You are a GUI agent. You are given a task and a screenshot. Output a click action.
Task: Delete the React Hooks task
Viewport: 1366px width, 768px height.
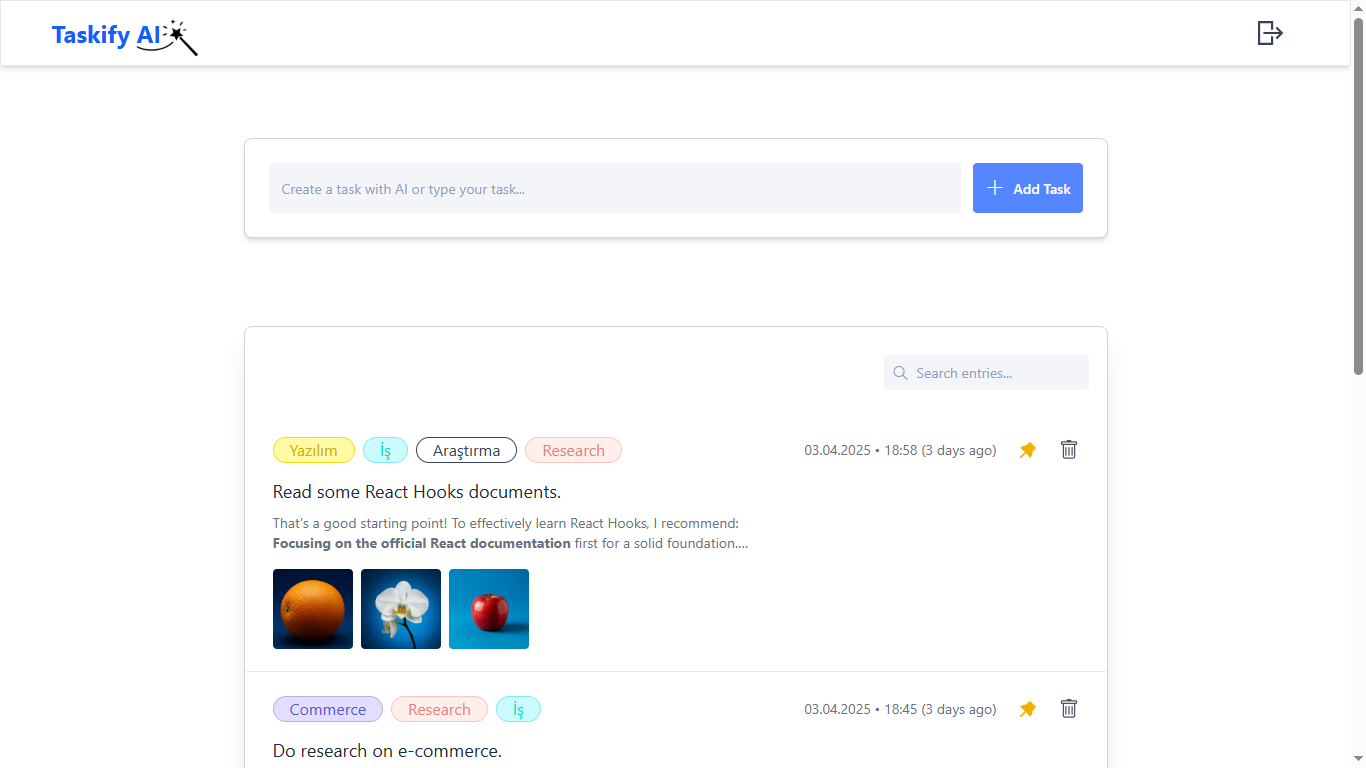pyautogui.click(x=1069, y=450)
